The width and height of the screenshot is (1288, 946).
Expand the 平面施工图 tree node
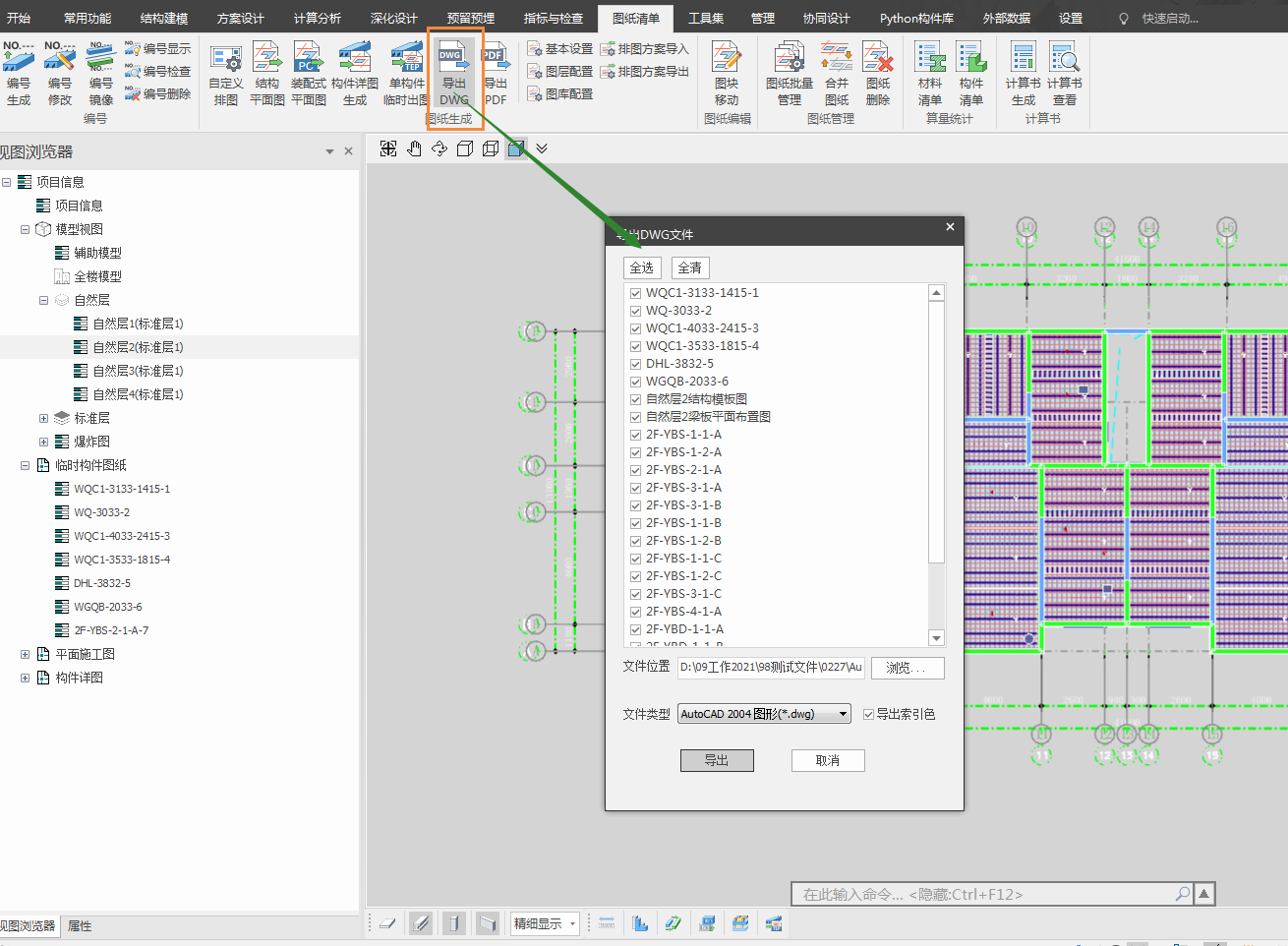(26, 654)
